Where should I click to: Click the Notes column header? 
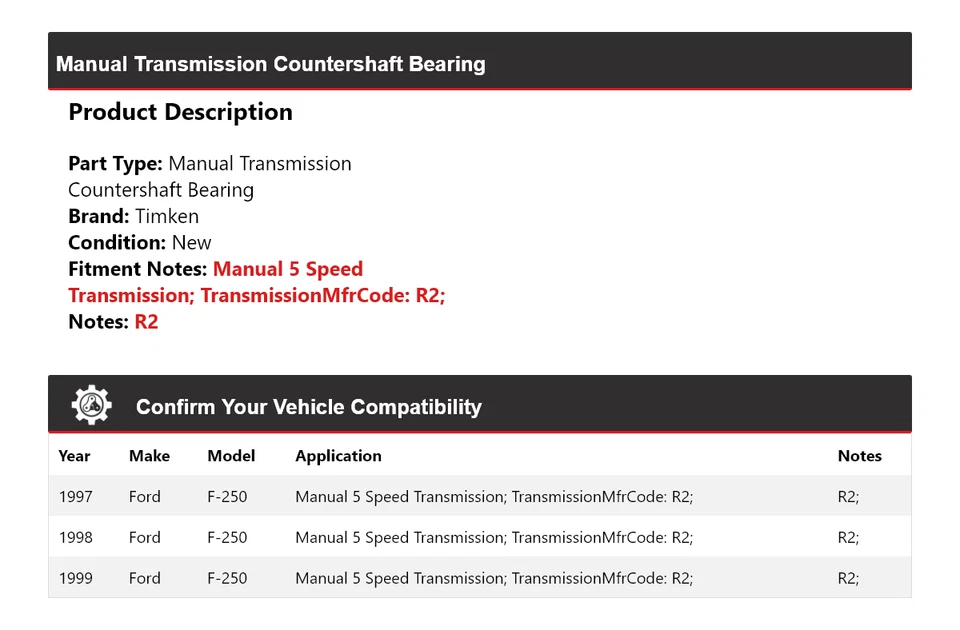(859, 456)
